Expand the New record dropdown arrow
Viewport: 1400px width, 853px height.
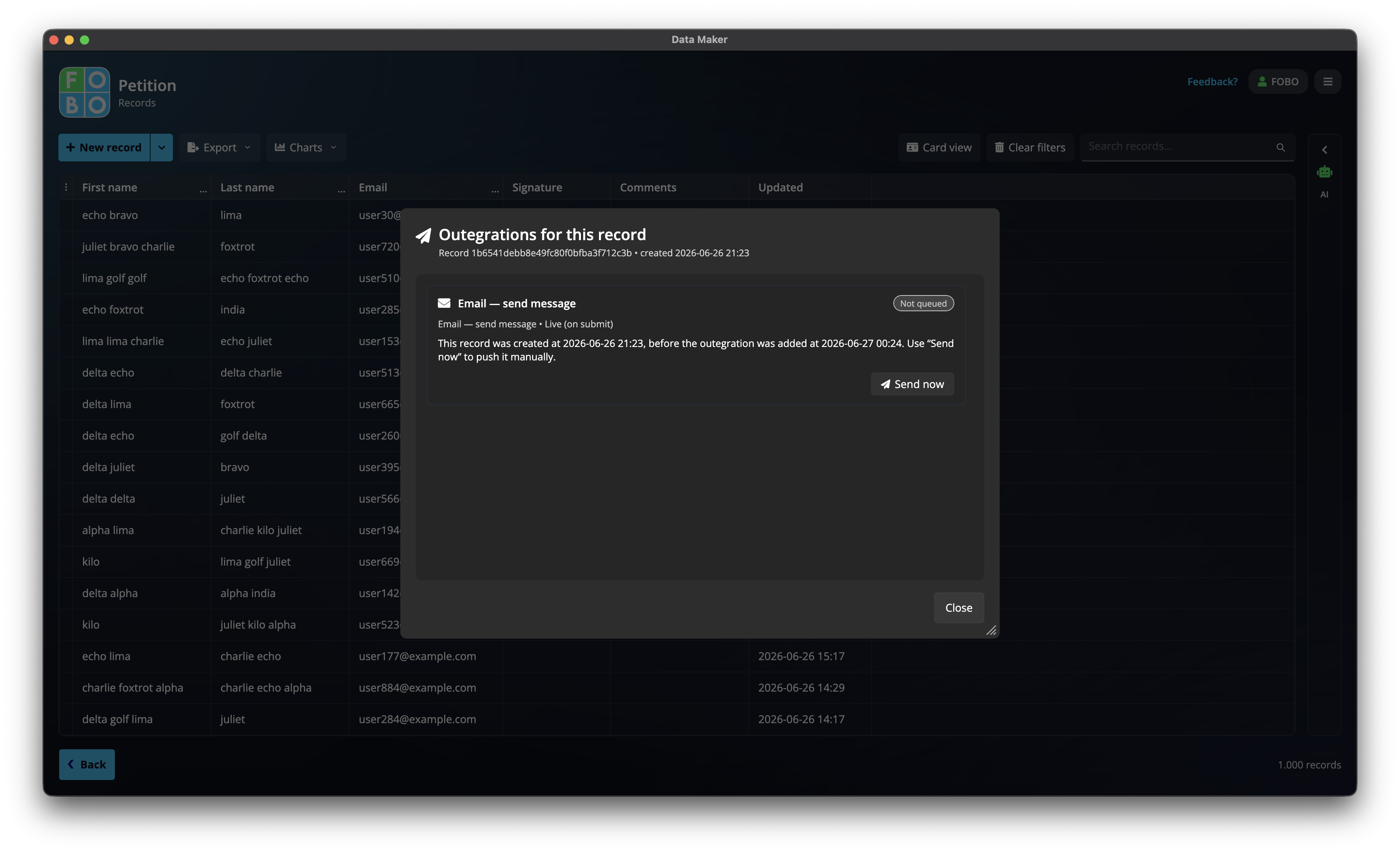(x=161, y=148)
